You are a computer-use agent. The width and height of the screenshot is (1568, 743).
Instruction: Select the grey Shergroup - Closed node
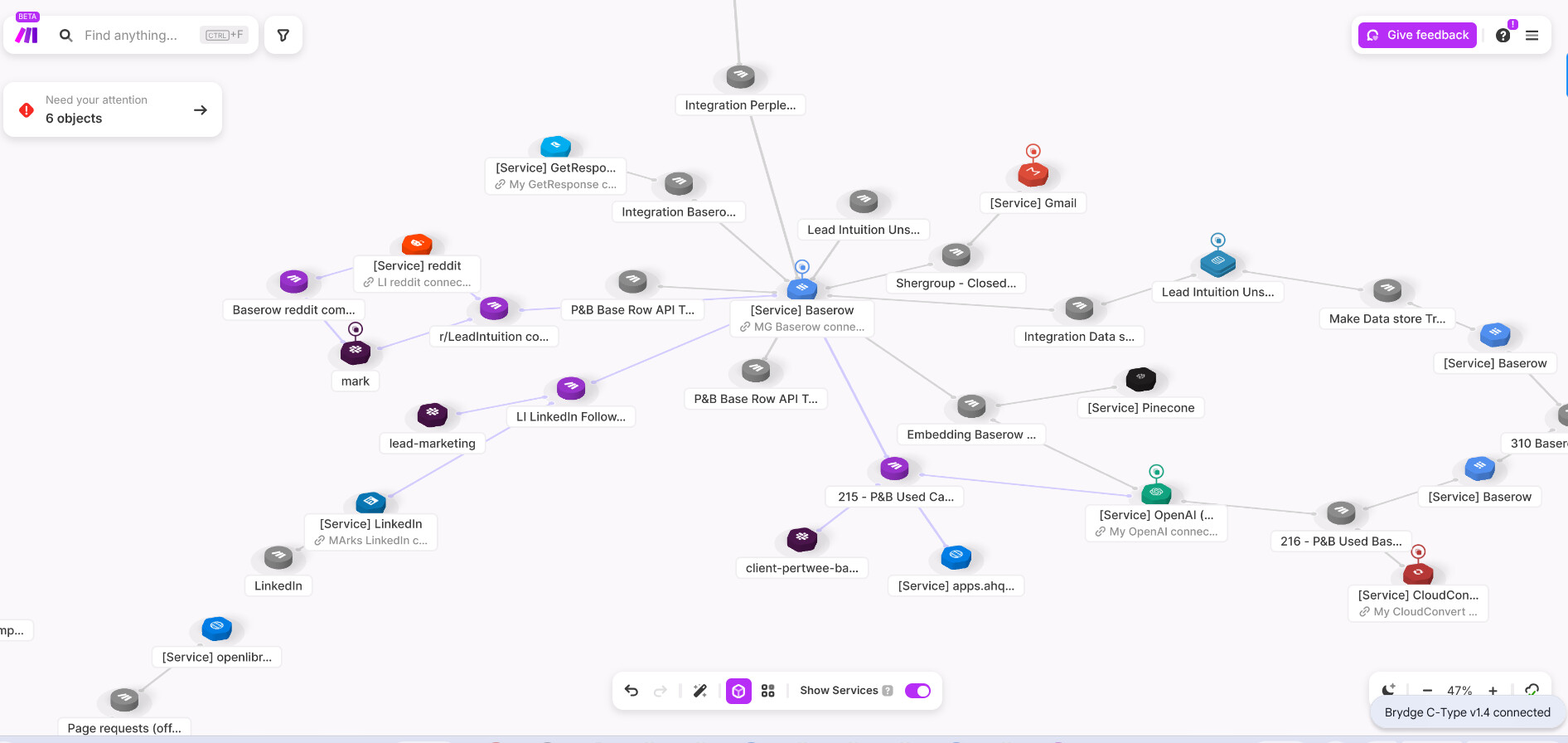coord(956,255)
